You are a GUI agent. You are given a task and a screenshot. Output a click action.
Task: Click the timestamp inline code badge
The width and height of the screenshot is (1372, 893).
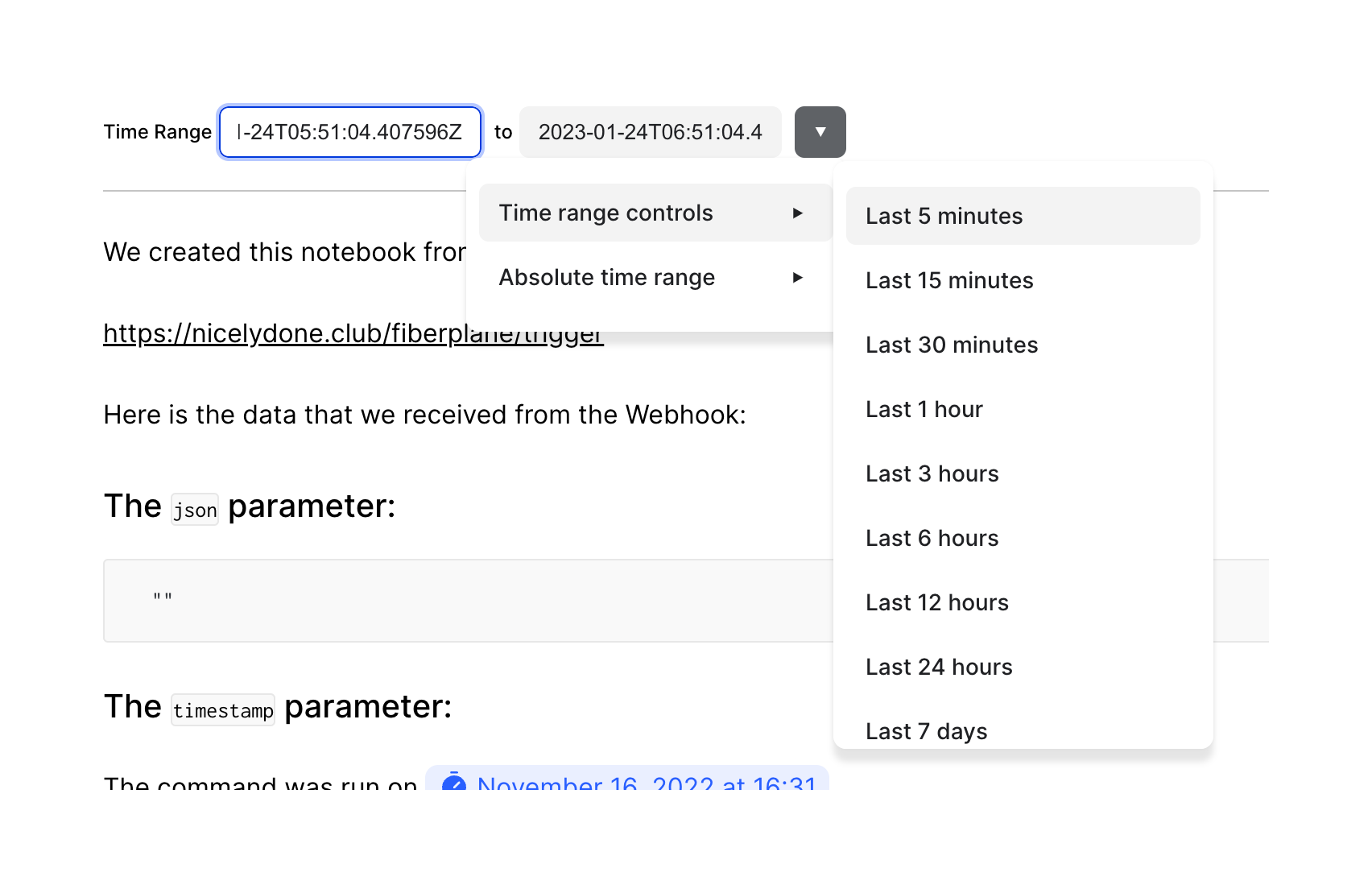pos(222,709)
